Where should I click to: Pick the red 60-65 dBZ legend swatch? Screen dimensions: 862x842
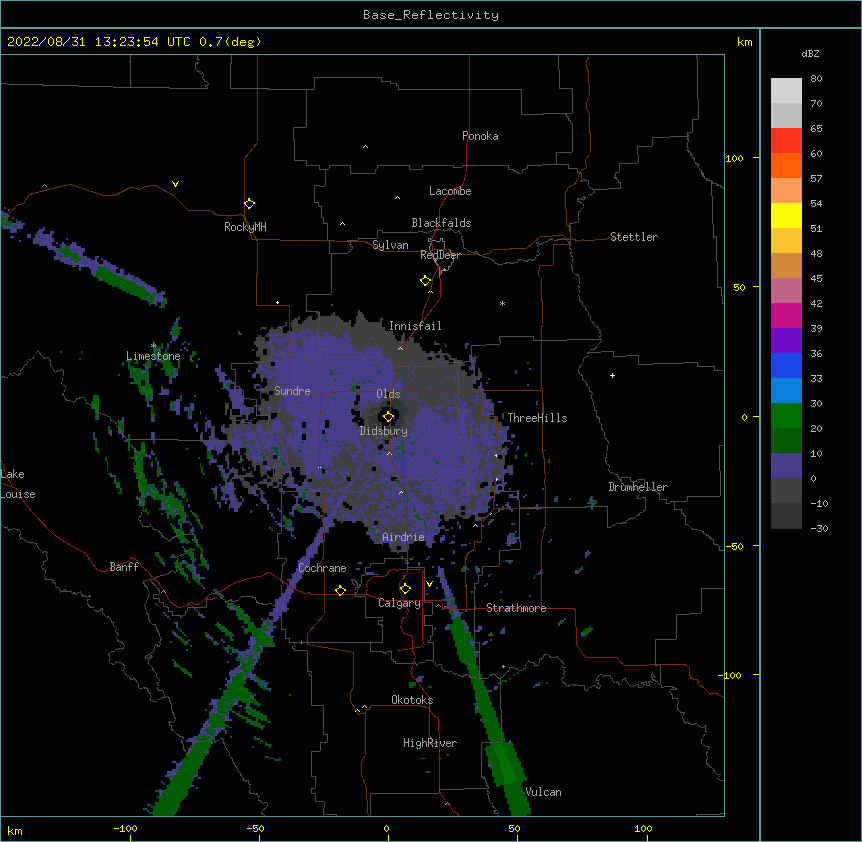pyautogui.click(x=786, y=141)
